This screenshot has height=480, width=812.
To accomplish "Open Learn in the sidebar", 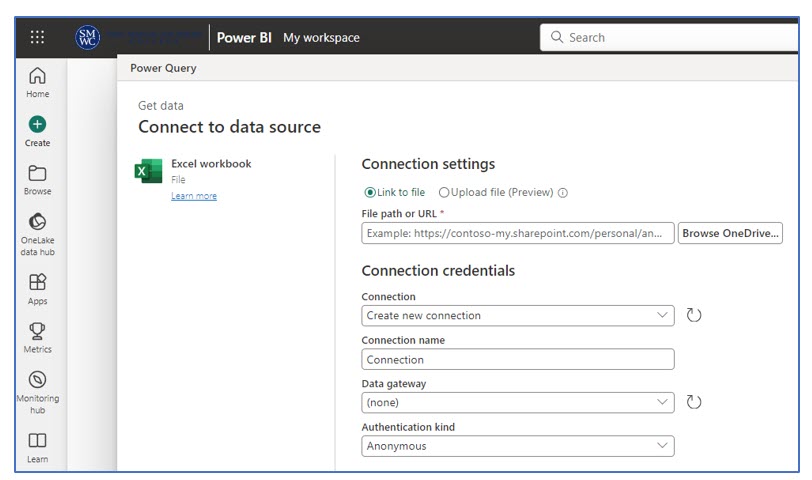I will [x=37, y=447].
